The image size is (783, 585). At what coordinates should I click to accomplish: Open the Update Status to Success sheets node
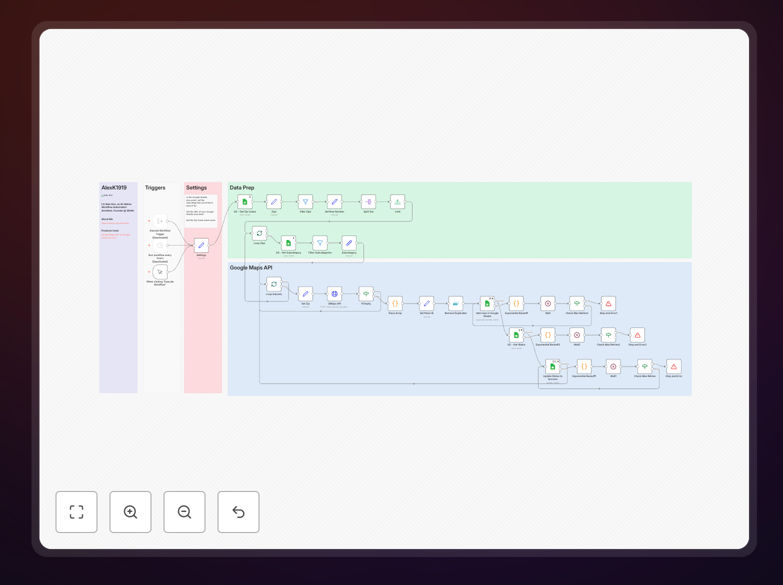553,366
